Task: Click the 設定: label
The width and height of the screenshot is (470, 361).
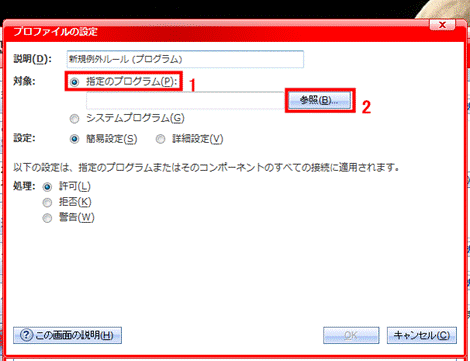Action: click(x=24, y=138)
